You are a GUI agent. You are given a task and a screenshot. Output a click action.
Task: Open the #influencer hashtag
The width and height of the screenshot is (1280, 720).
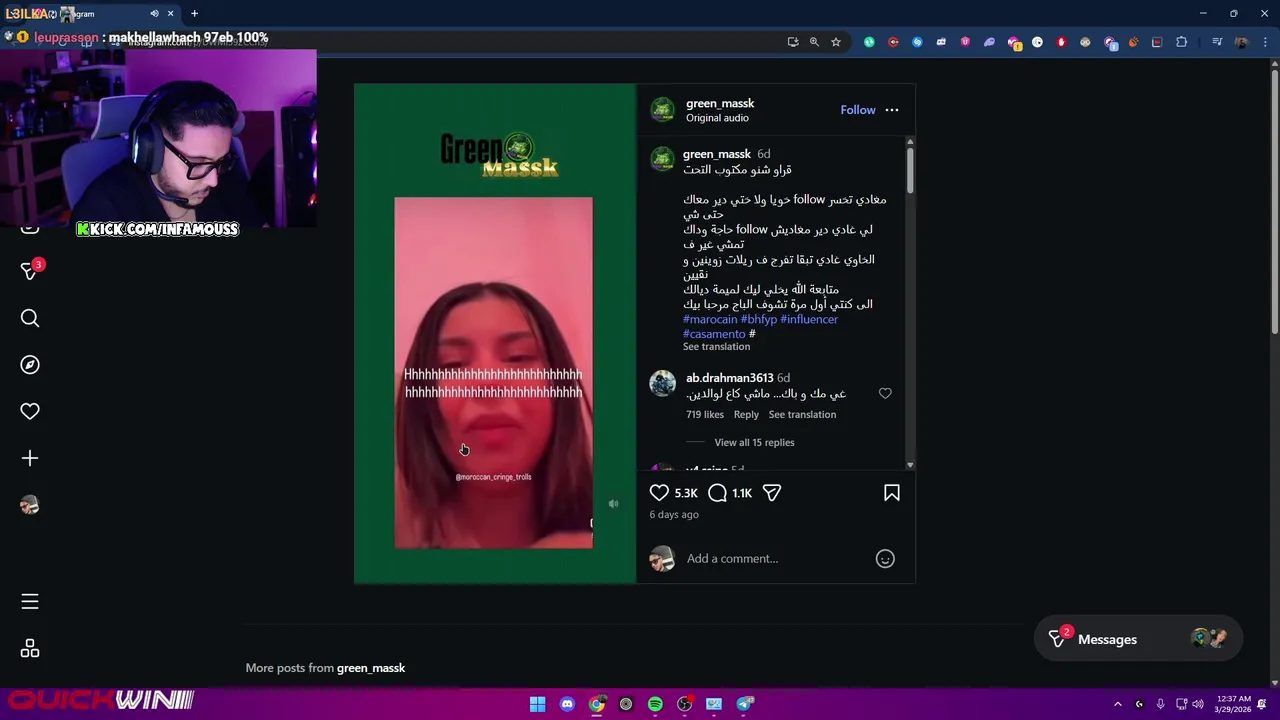point(809,319)
